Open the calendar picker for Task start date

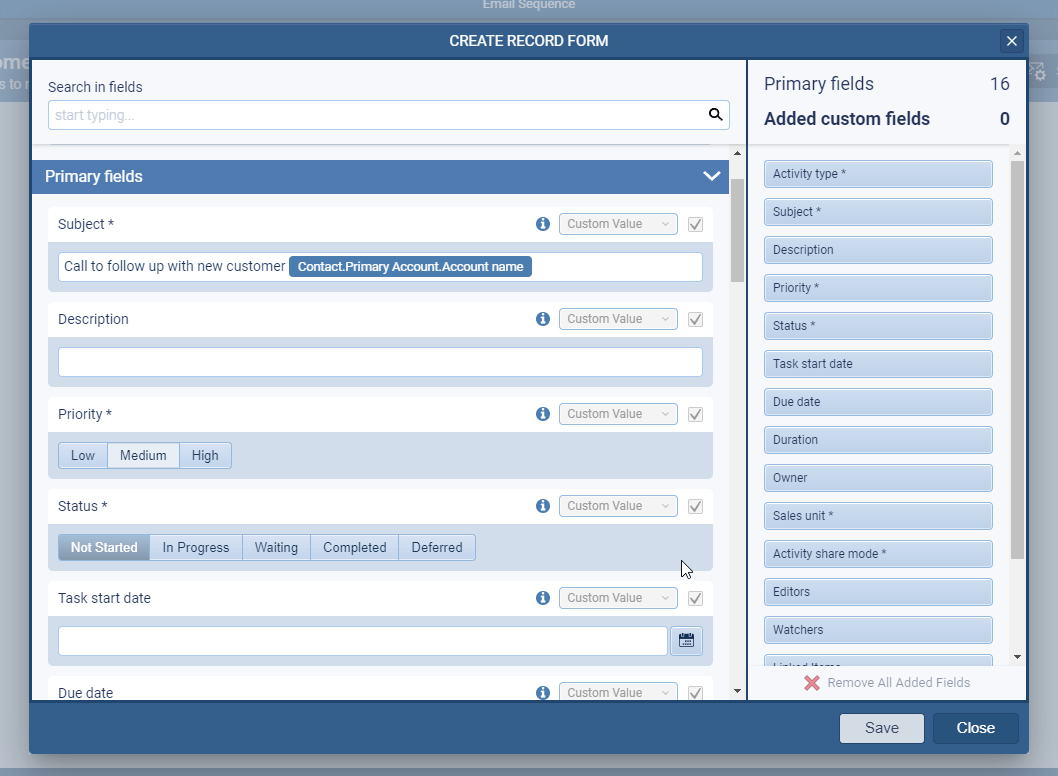[x=686, y=640]
